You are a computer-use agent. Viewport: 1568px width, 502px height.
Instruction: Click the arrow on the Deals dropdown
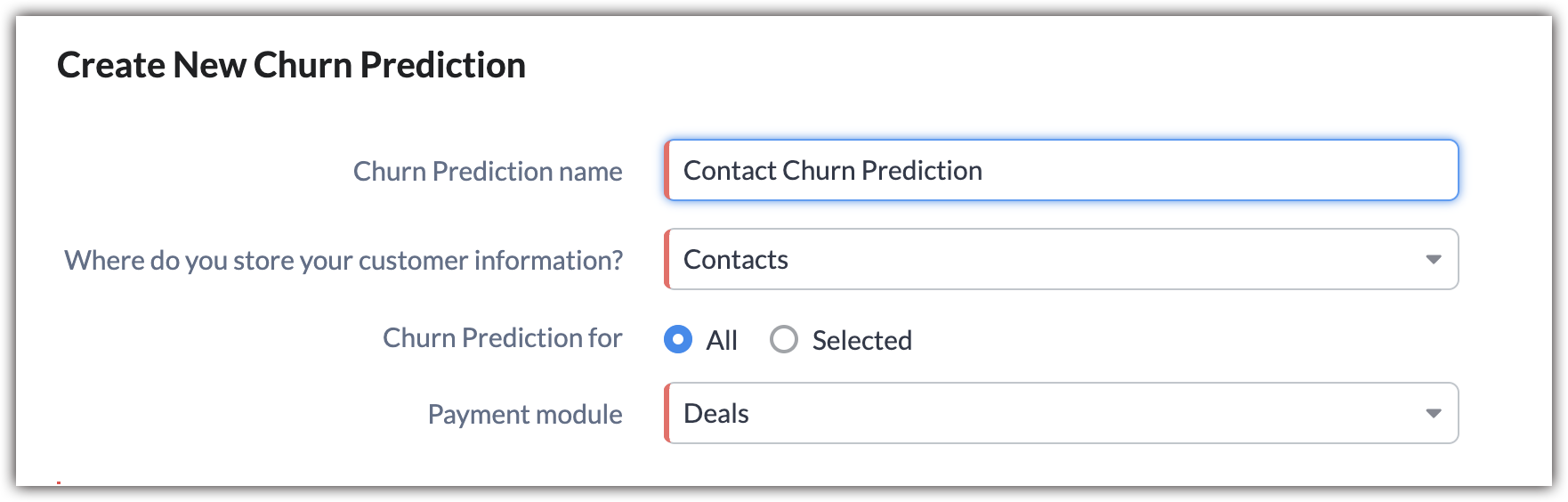[x=1433, y=413]
